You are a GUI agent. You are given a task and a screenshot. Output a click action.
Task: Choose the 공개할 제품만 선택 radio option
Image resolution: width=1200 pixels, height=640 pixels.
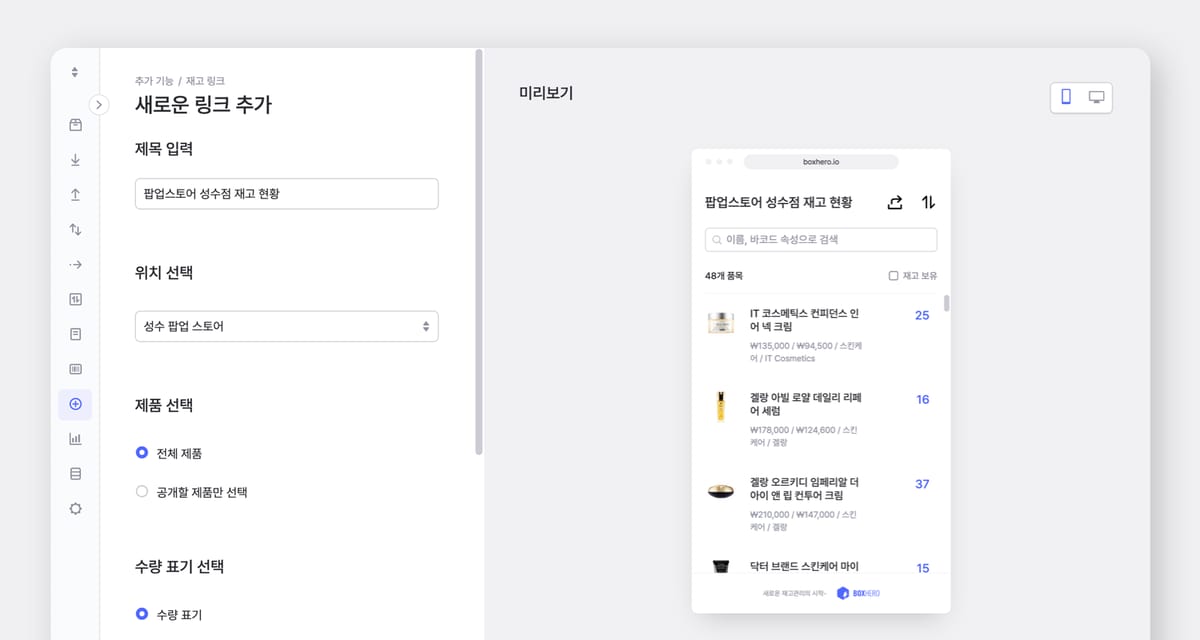pyautogui.click(x=141, y=491)
